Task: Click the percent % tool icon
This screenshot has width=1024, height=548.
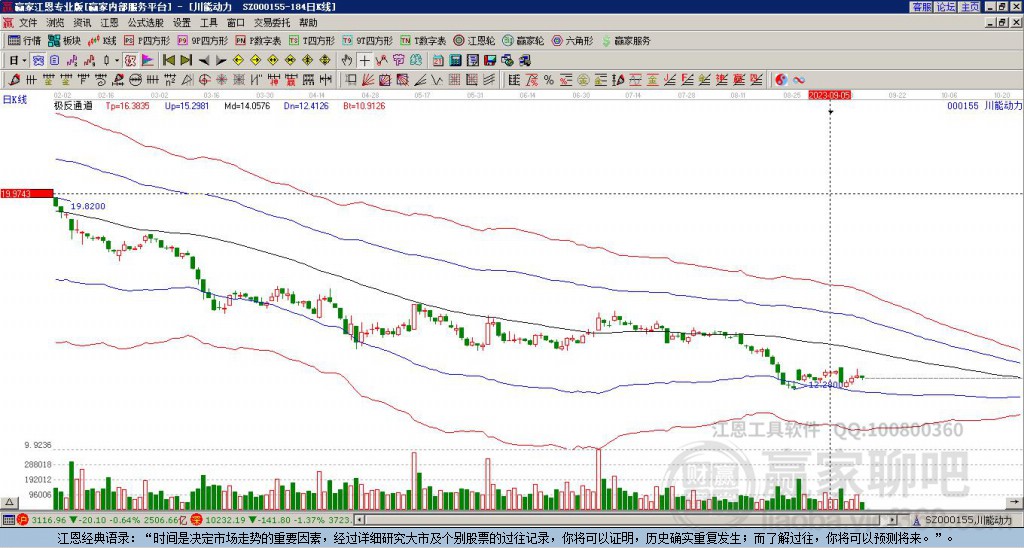Action: pyautogui.click(x=549, y=80)
